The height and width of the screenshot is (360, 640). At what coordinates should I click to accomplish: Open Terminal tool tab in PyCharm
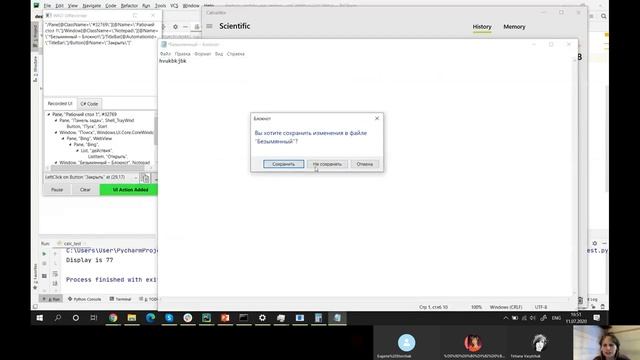pyautogui.click(x=120, y=299)
